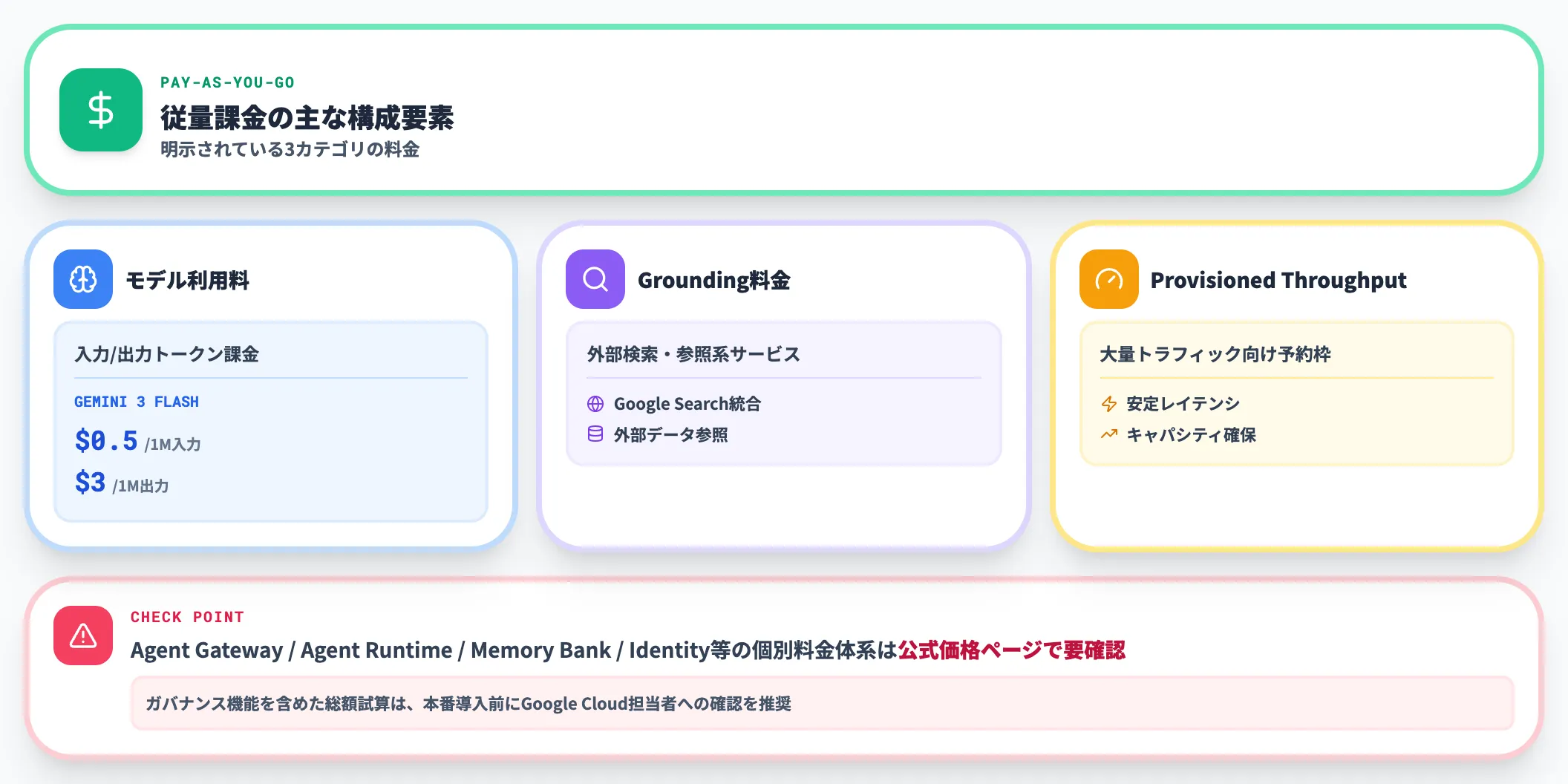Toggle the 安定レイテンシ option
1568x784 pixels.
(1183, 403)
